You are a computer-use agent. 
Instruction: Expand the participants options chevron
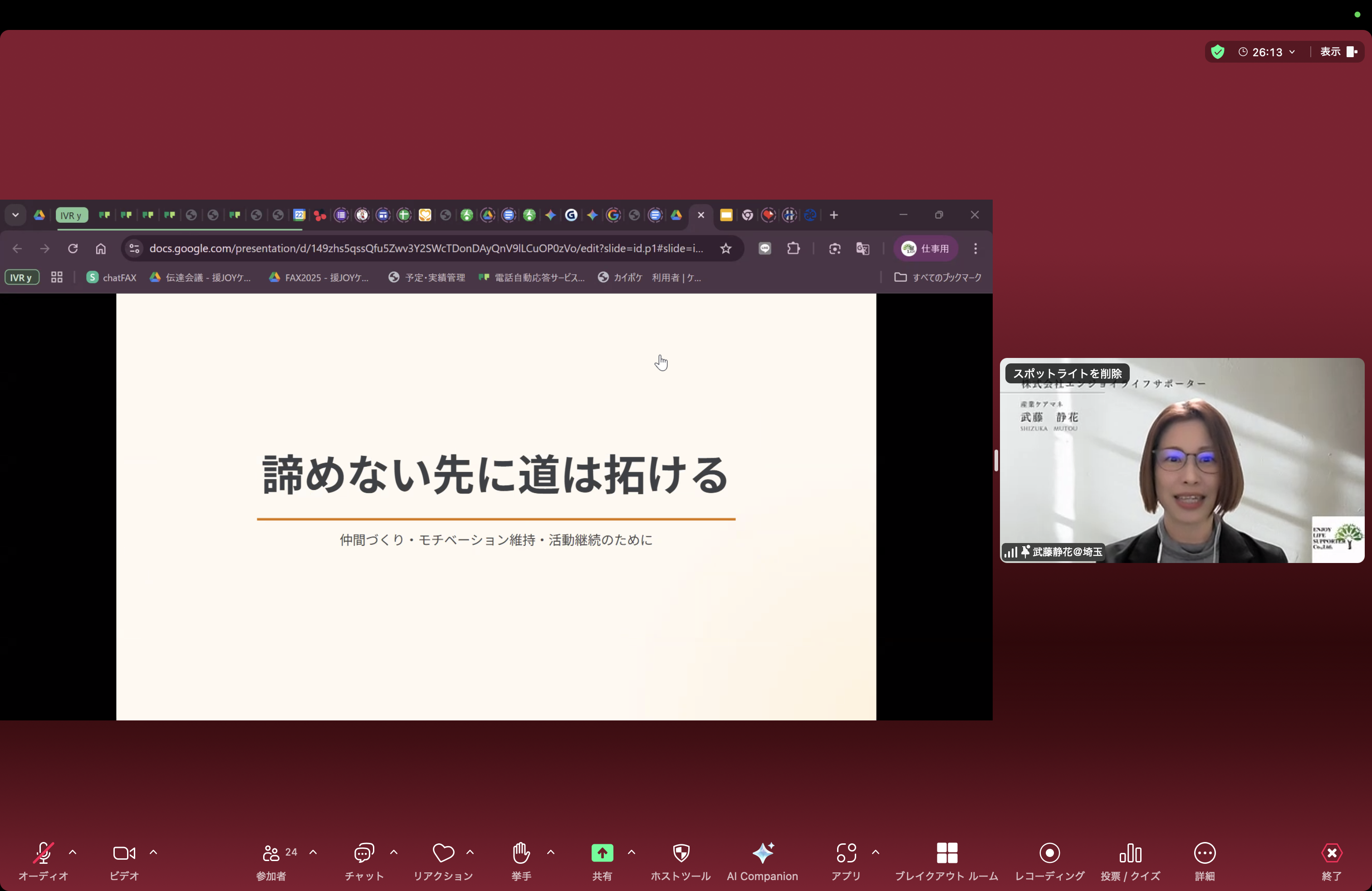(313, 852)
